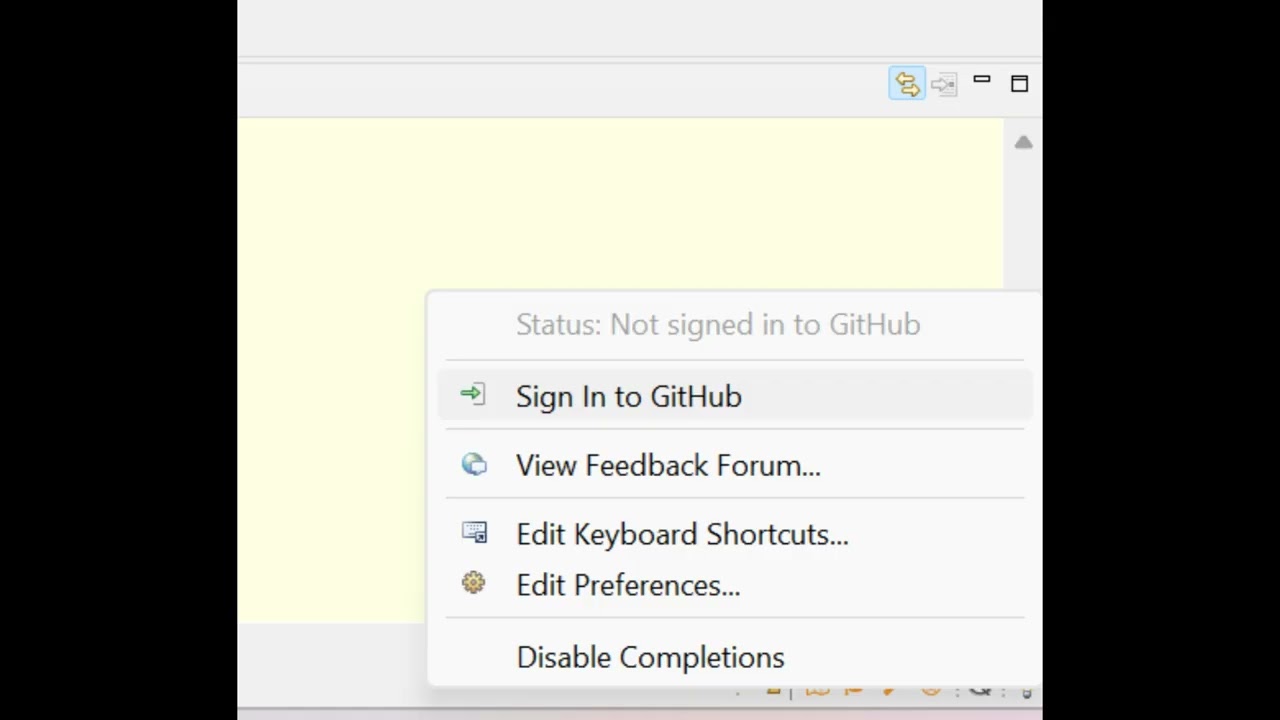Image resolution: width=1280 pixels, height=720 pixels.
Task: Click the scrollbar up arrow
Action: point(1023,143)
